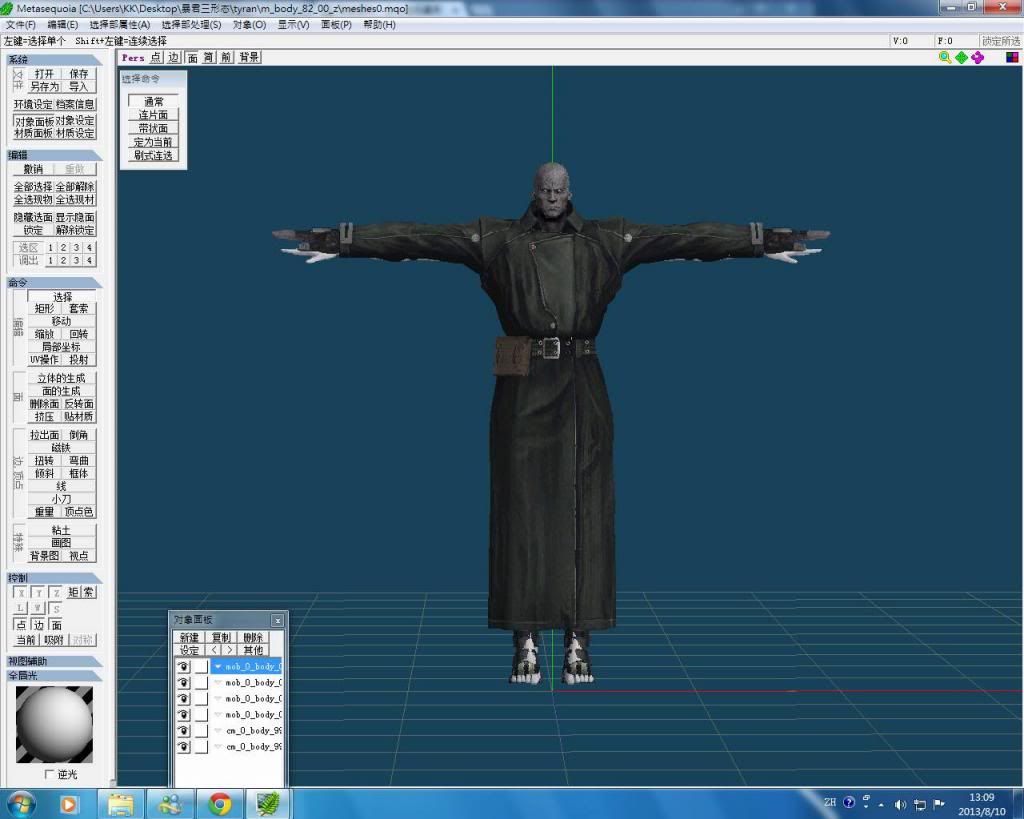Open the Action Center flag icon
Viewport: 1024px width, 819px height.
[x=939, y=804]
